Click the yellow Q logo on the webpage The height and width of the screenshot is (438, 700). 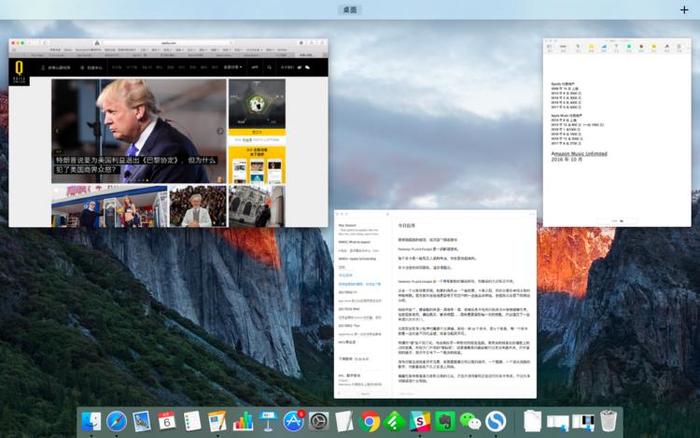pyautogui.click(x=19, y=71)
